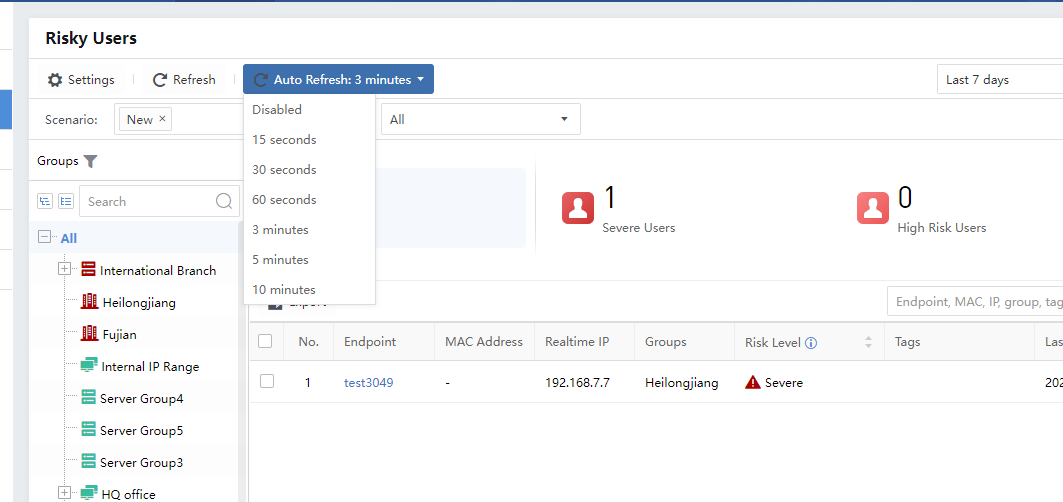Click the expand-all tree view icon
Screen dimensions: 1063x502
(45, 201)
